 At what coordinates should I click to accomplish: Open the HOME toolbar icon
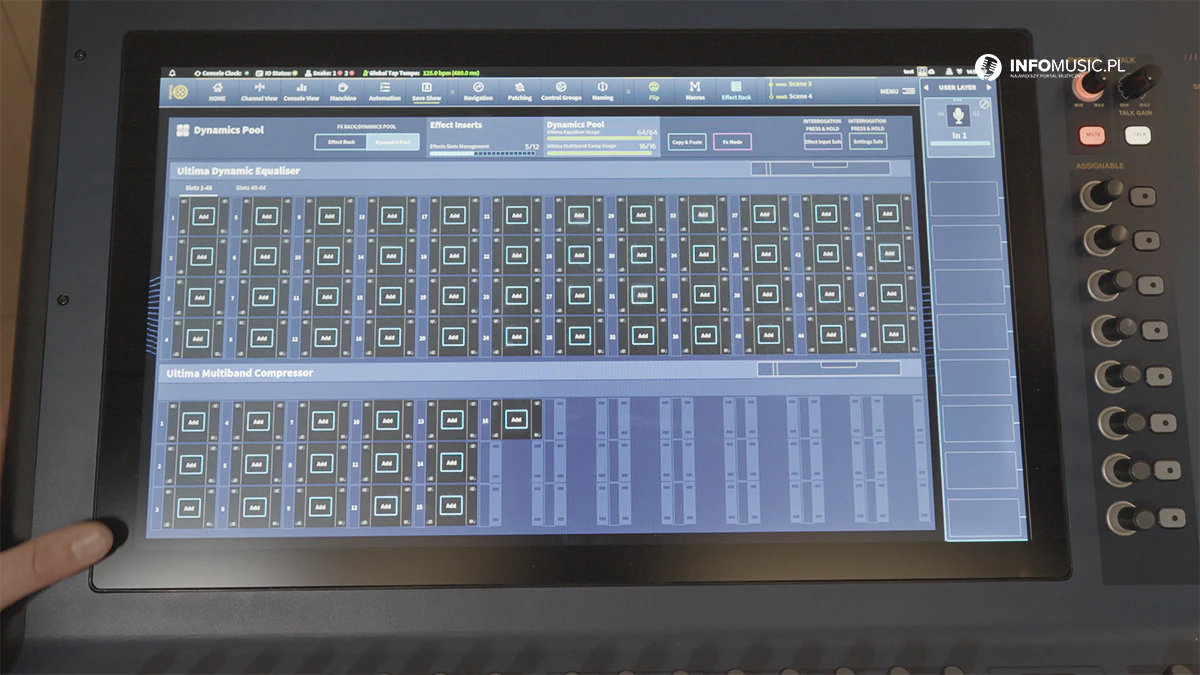[217, 91]
